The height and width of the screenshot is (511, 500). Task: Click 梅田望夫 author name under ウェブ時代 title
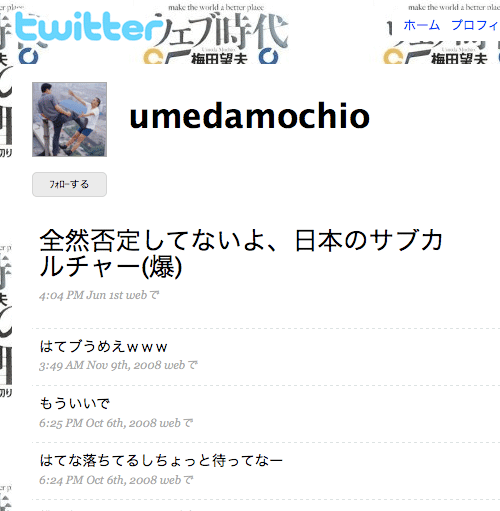point(219,59)
